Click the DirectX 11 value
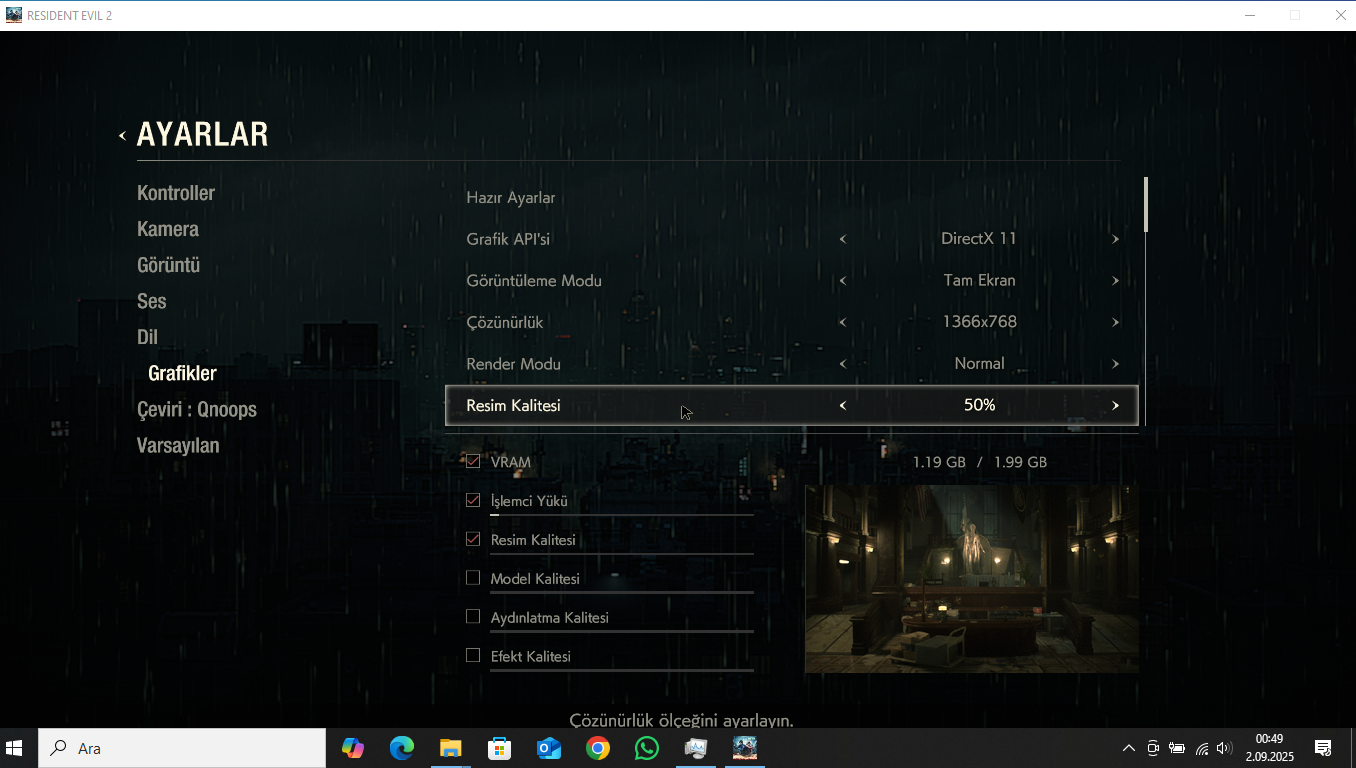Screen dimensions: 1356x768 pyautogui.click(x=979, y=239)
